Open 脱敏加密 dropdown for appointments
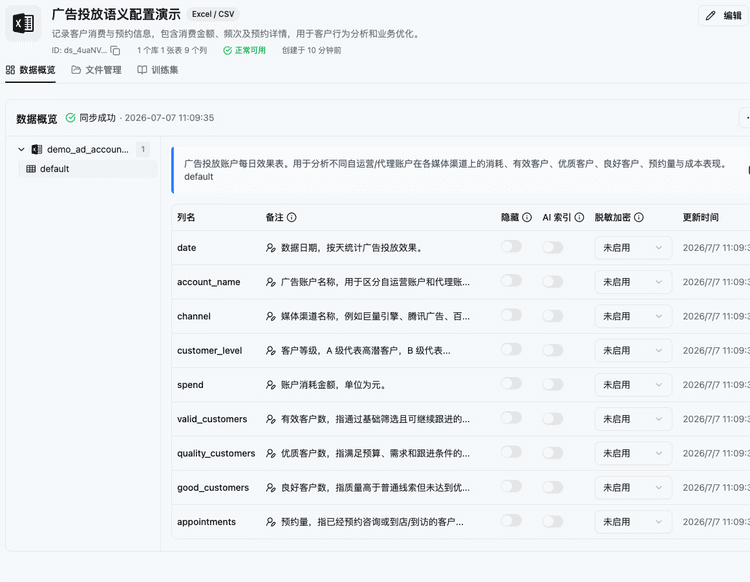This screenshot has width=750, height=582. tap(633, 522)
